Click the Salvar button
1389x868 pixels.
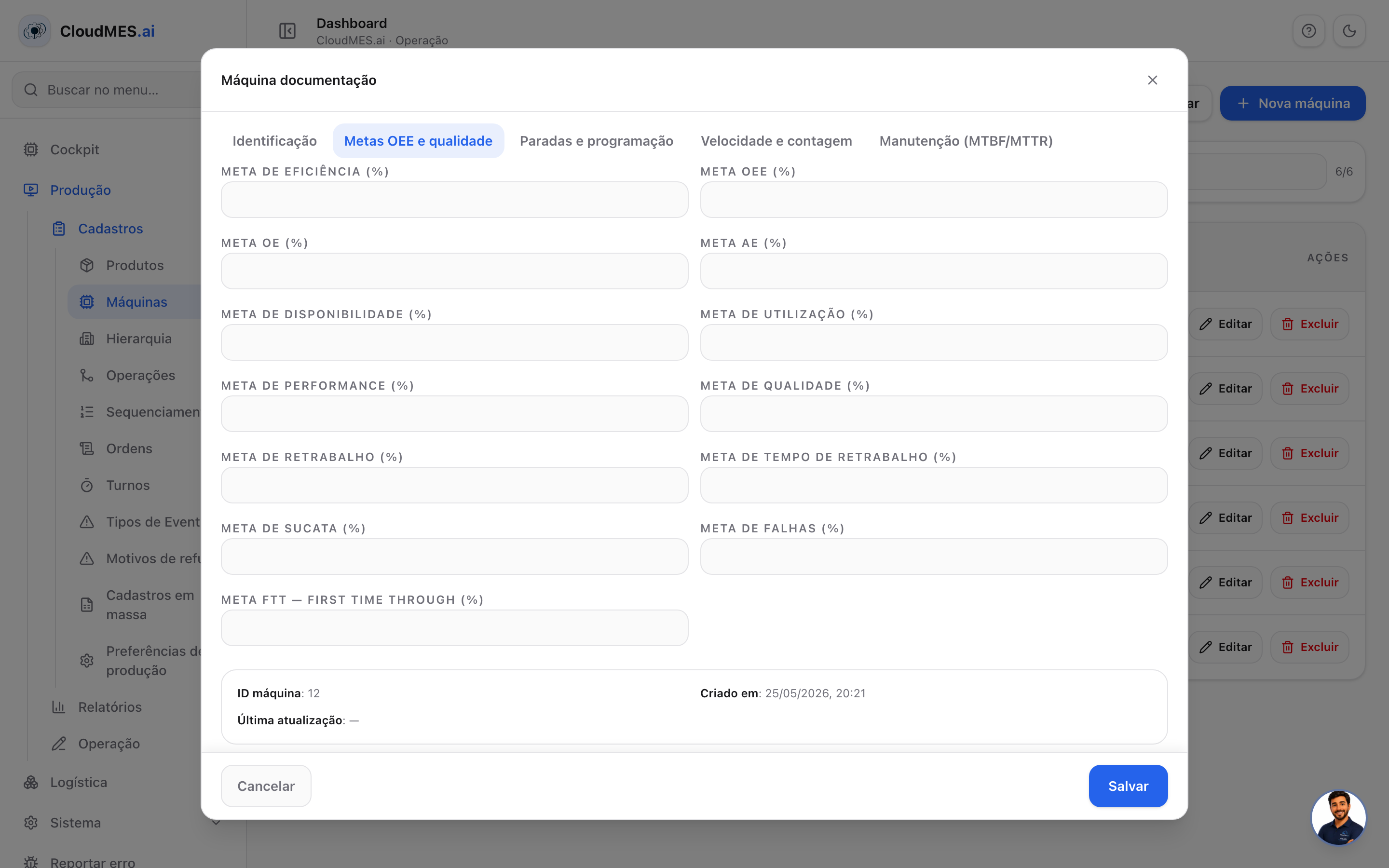coord(1128,786)
